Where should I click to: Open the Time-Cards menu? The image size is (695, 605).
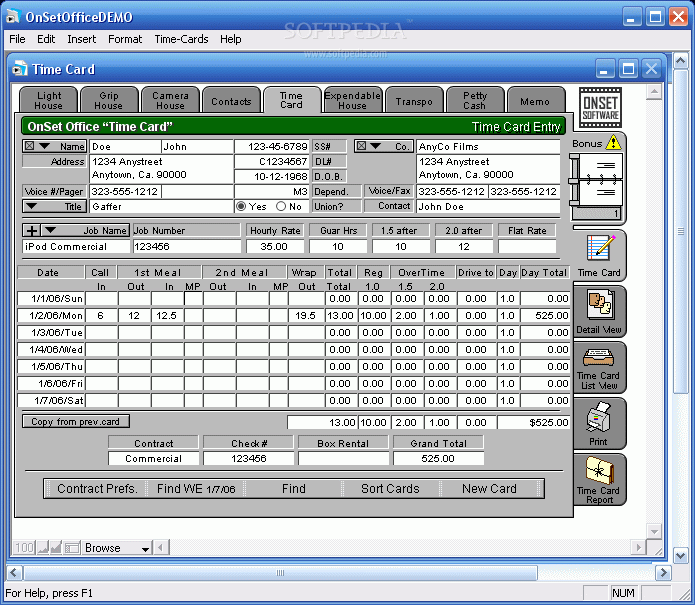click(x=181, y=39)
